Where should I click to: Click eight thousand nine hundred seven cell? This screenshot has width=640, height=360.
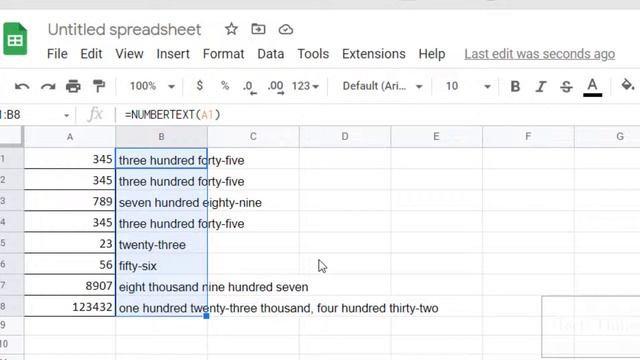coord(162,286)
